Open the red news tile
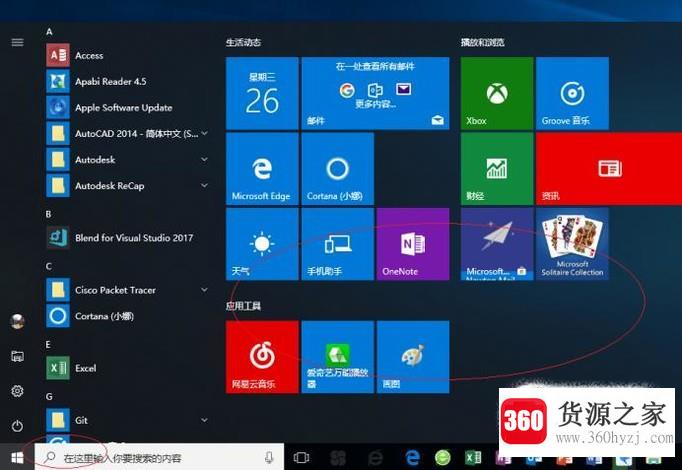This screenshot has width=682, height=470. [609, 169]
